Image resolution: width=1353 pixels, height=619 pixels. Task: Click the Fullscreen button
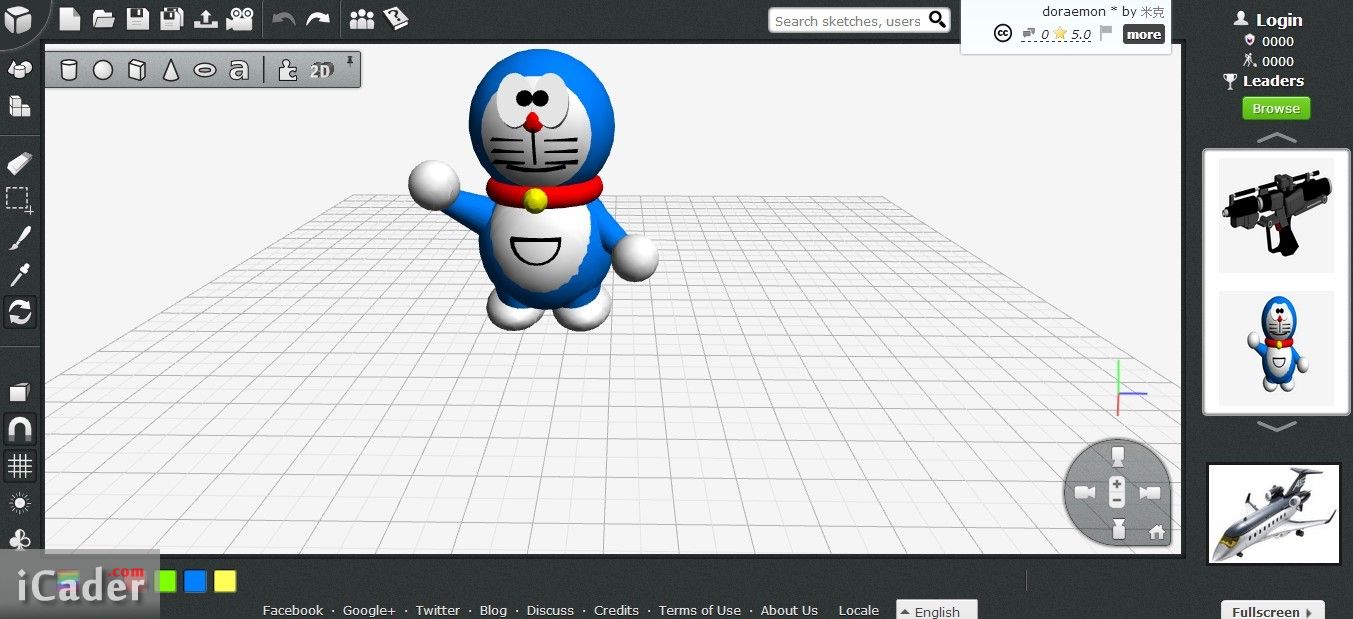point(1272,611)
